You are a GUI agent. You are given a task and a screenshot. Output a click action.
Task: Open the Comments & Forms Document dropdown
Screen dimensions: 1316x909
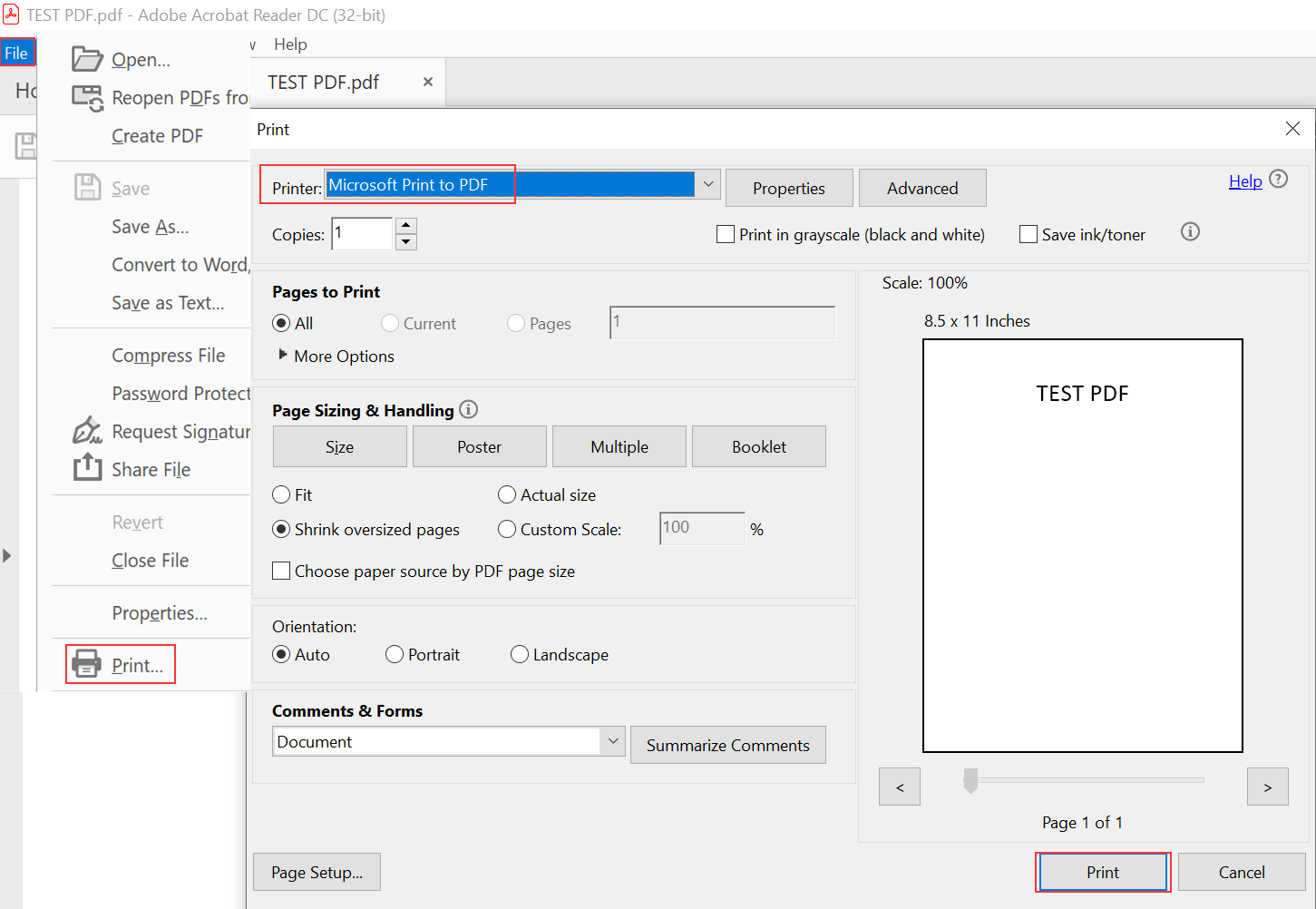coord(613,741)
